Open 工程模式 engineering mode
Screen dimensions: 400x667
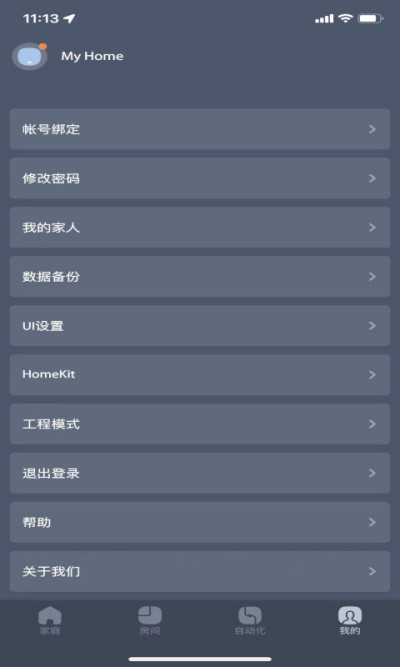200,424
